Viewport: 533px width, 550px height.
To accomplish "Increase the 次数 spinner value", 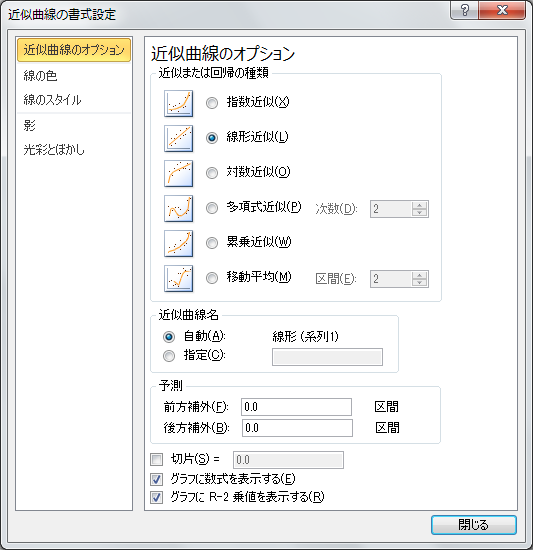I will pos(419,205).
